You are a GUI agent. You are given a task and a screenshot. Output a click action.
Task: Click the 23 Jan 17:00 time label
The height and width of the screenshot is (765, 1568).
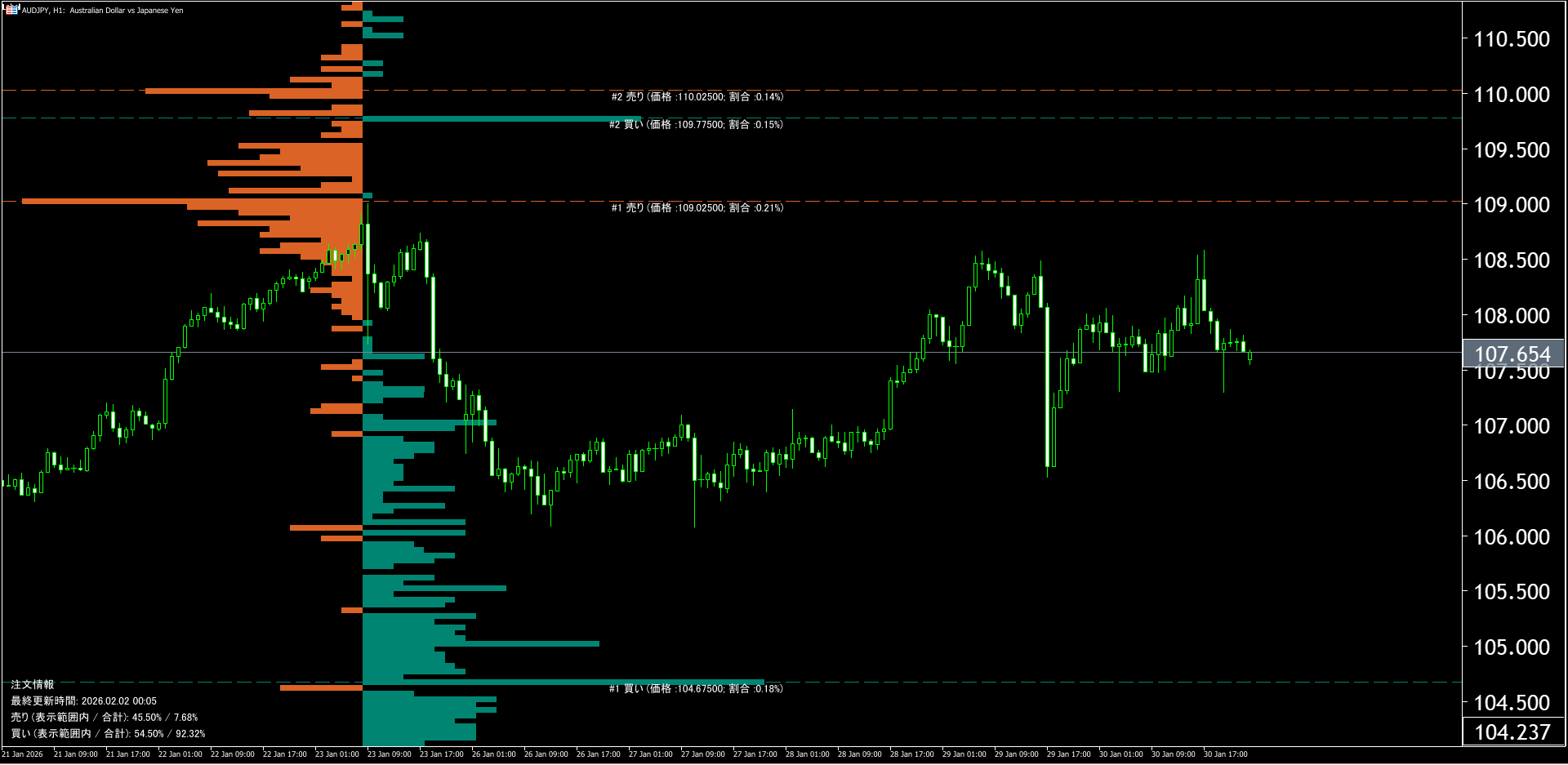point(442,754)
